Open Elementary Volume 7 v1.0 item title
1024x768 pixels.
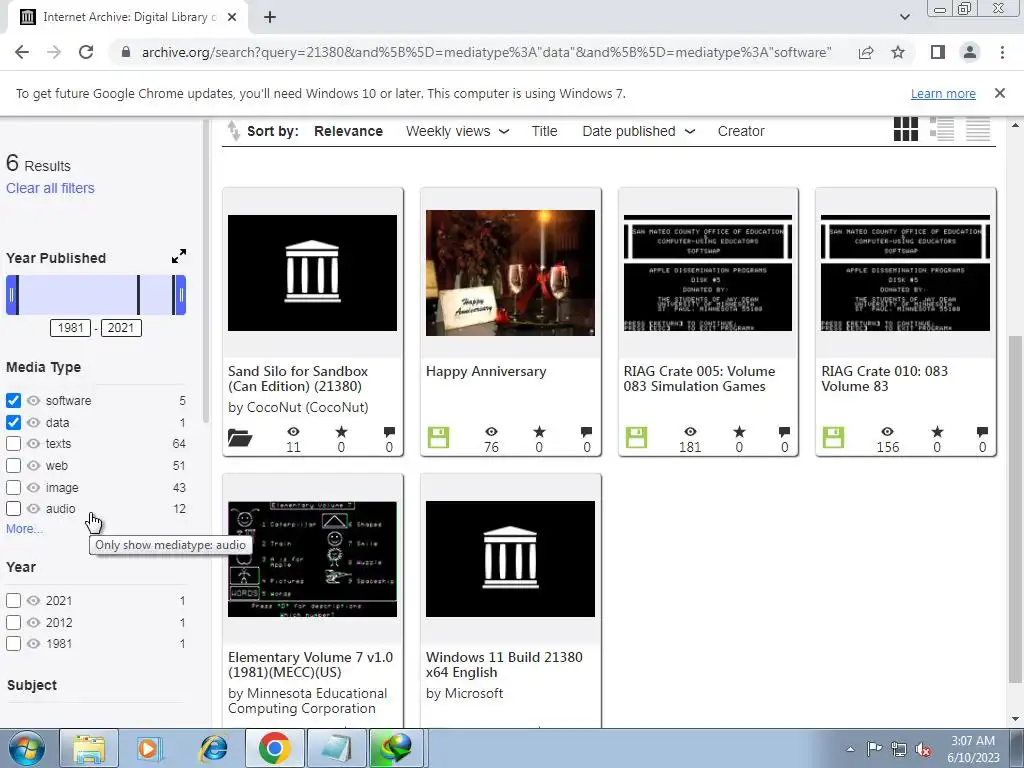point(310,665)
